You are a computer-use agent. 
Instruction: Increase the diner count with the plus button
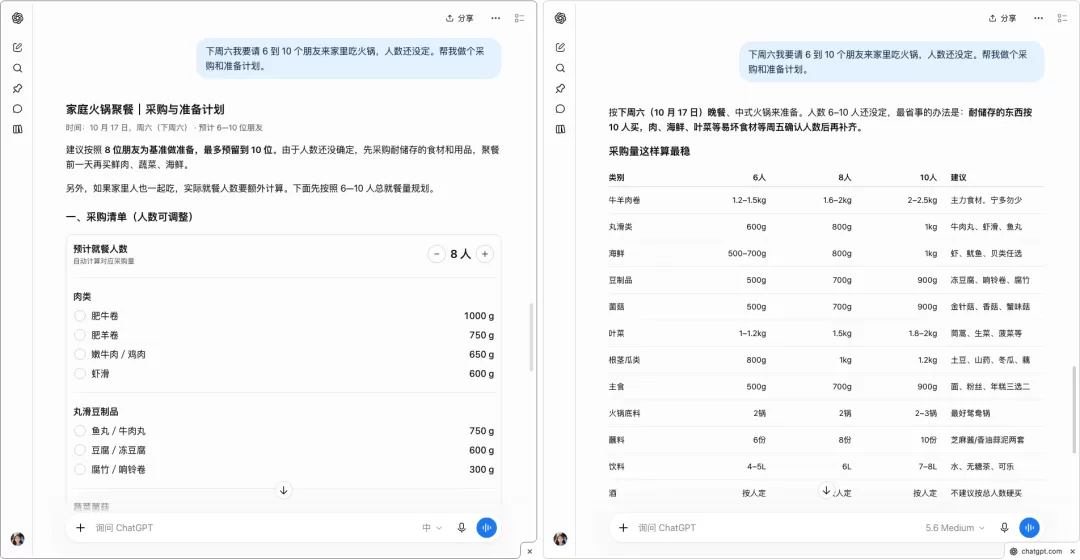tap(485, 254)
